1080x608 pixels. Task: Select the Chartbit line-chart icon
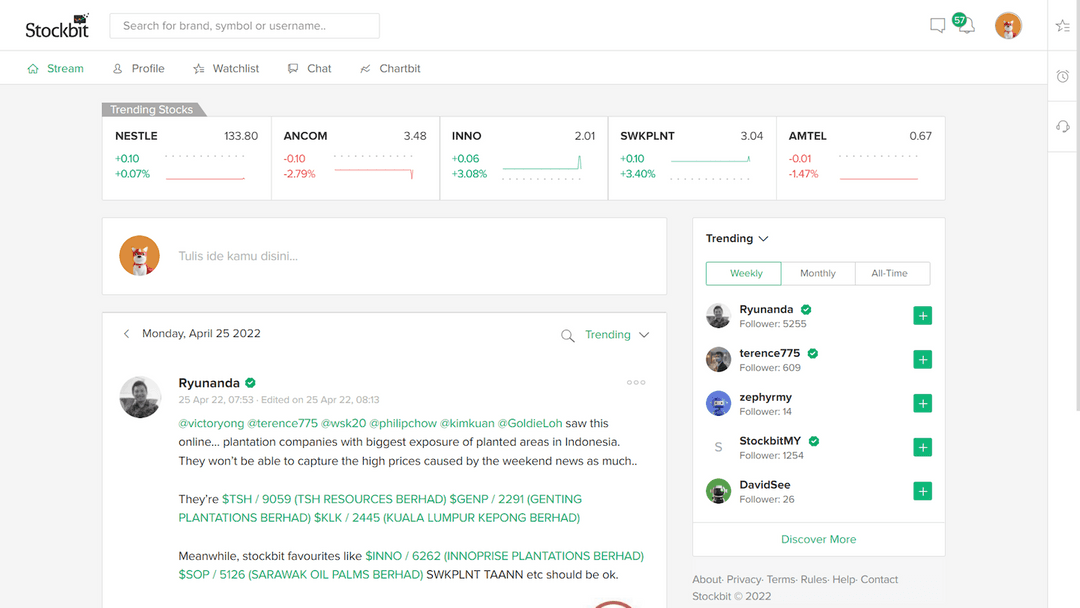click(x=363, y=68)
